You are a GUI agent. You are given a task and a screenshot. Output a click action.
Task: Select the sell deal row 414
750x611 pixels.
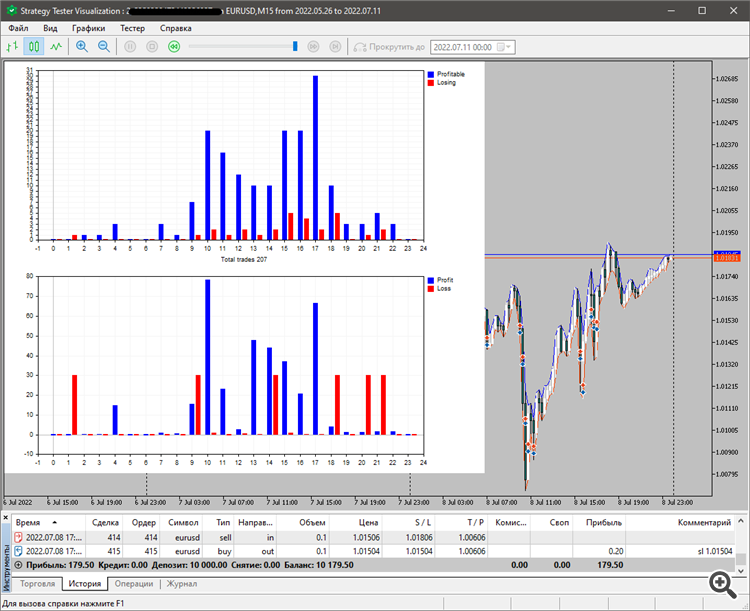click(x=373, y=537)
